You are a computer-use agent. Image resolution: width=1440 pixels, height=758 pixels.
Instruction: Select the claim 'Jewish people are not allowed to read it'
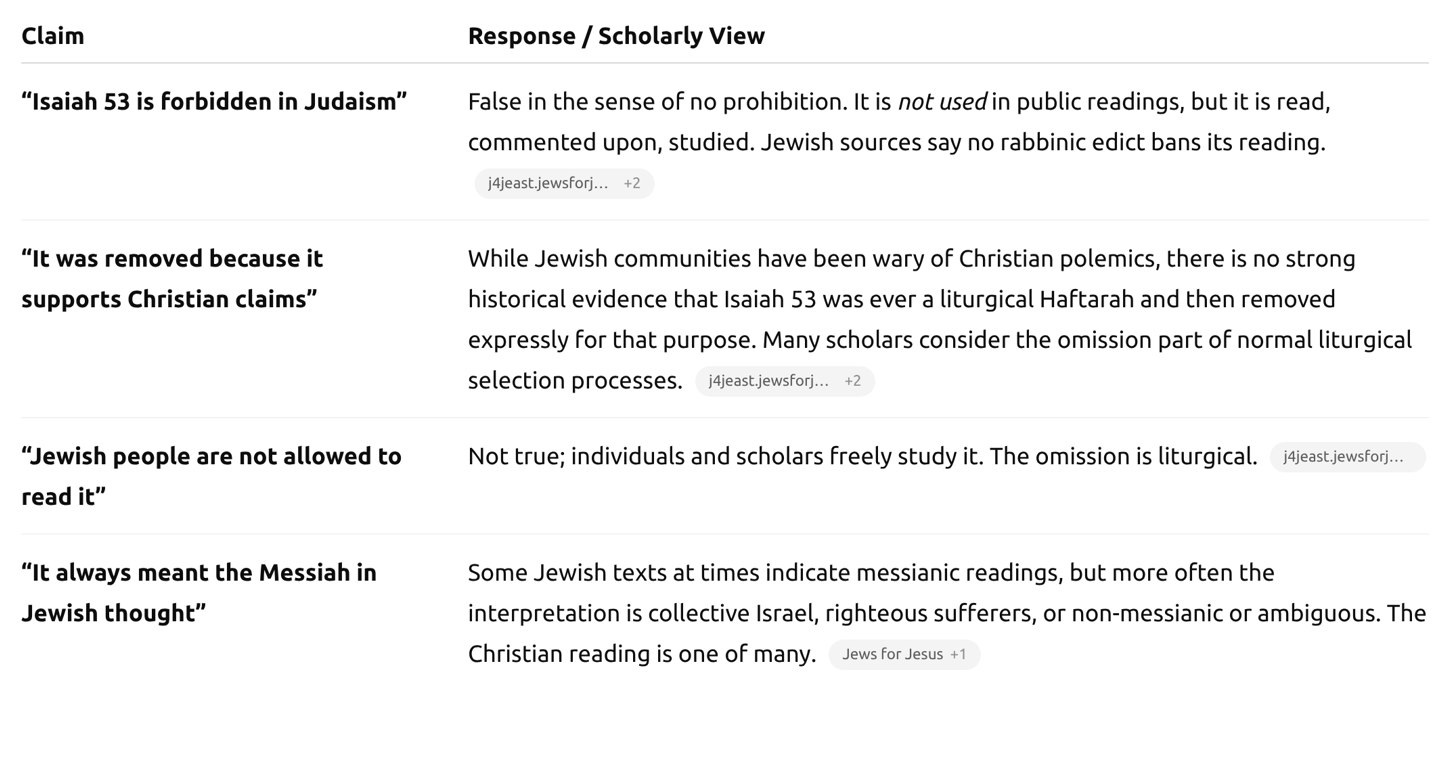pos(211,476)
